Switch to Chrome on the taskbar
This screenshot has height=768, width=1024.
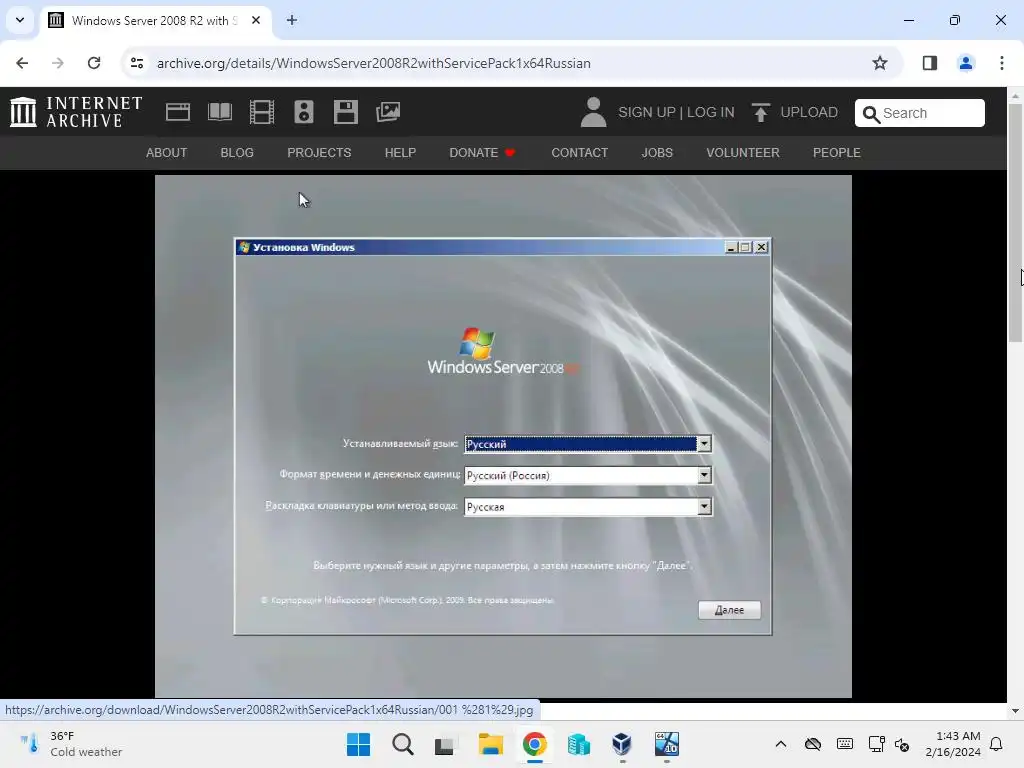(534, 744)
